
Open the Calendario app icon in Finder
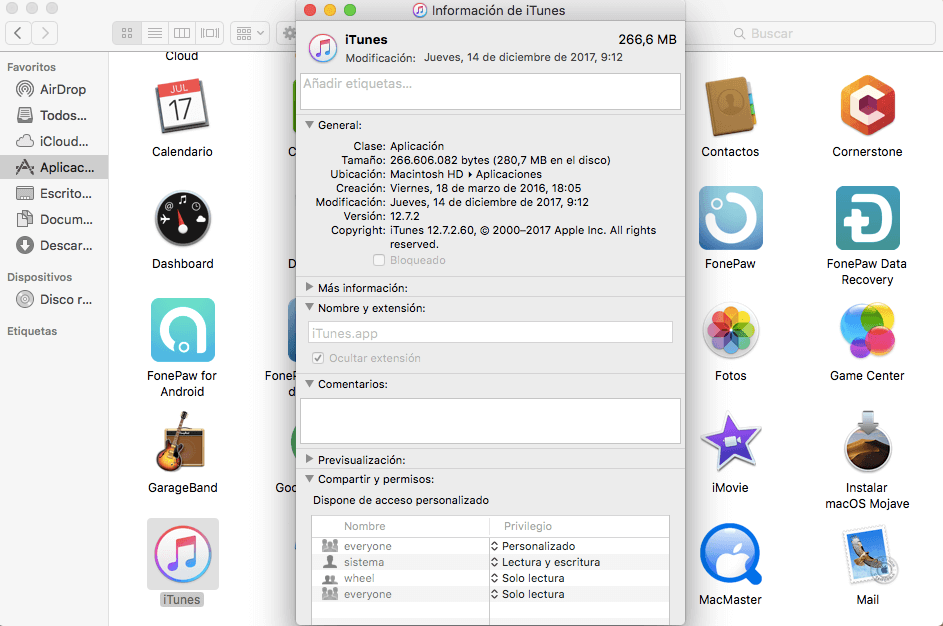tap(182, 106)
